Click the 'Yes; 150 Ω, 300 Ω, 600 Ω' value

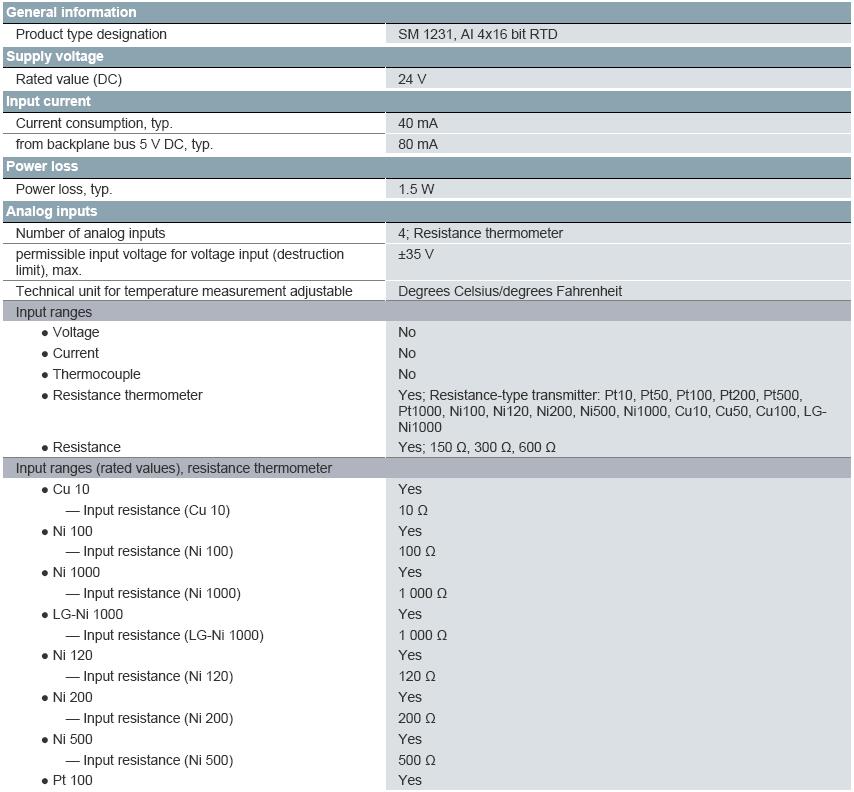tap(477, 448)
